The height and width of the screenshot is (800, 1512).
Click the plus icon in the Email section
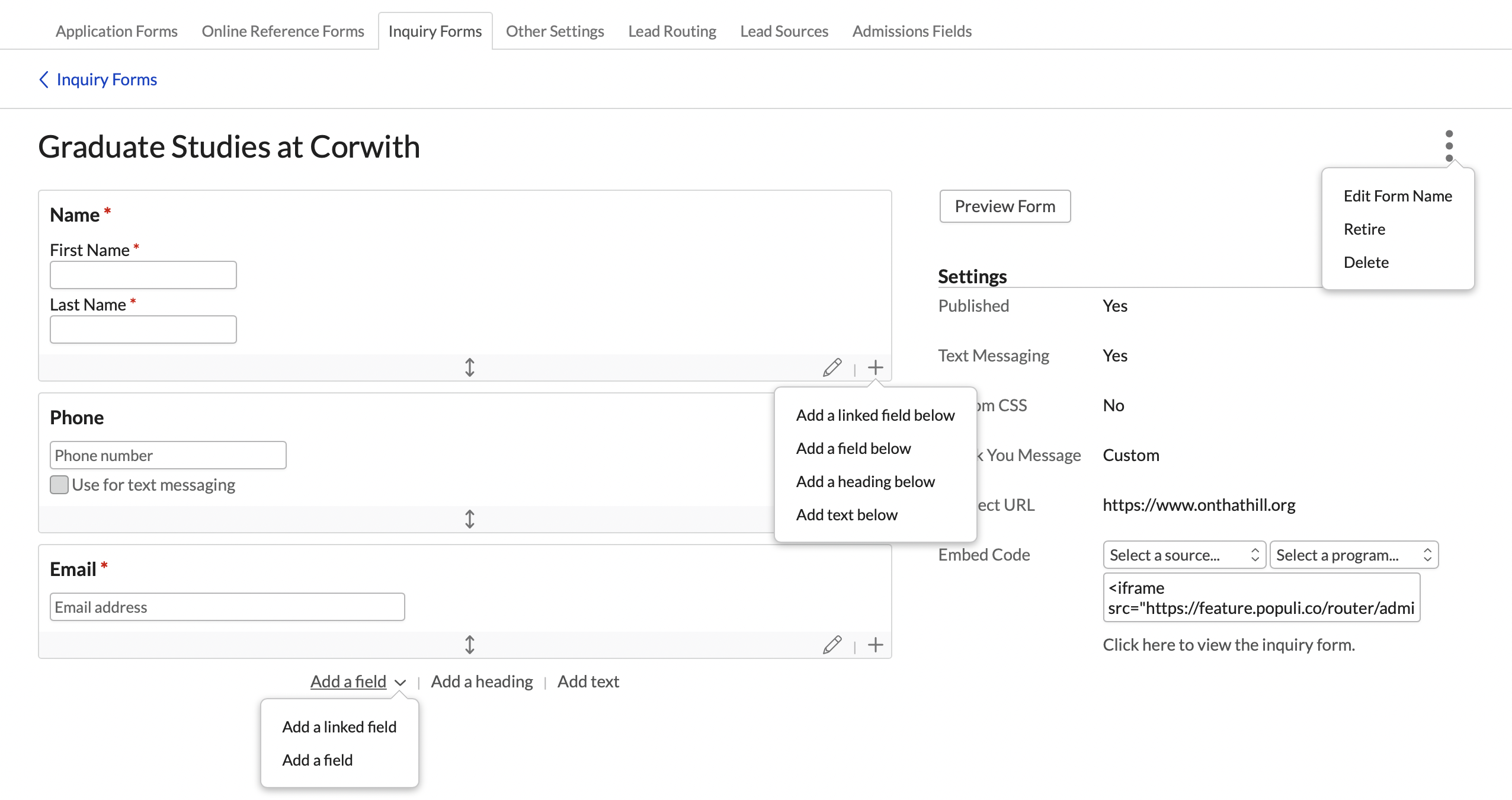coord(875,645)
